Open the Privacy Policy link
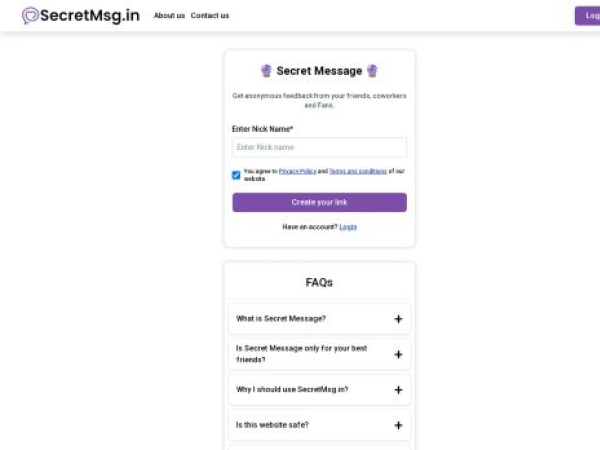Image resolution: width=600 pixels, height=450 pixels. [x=297, y=171]
